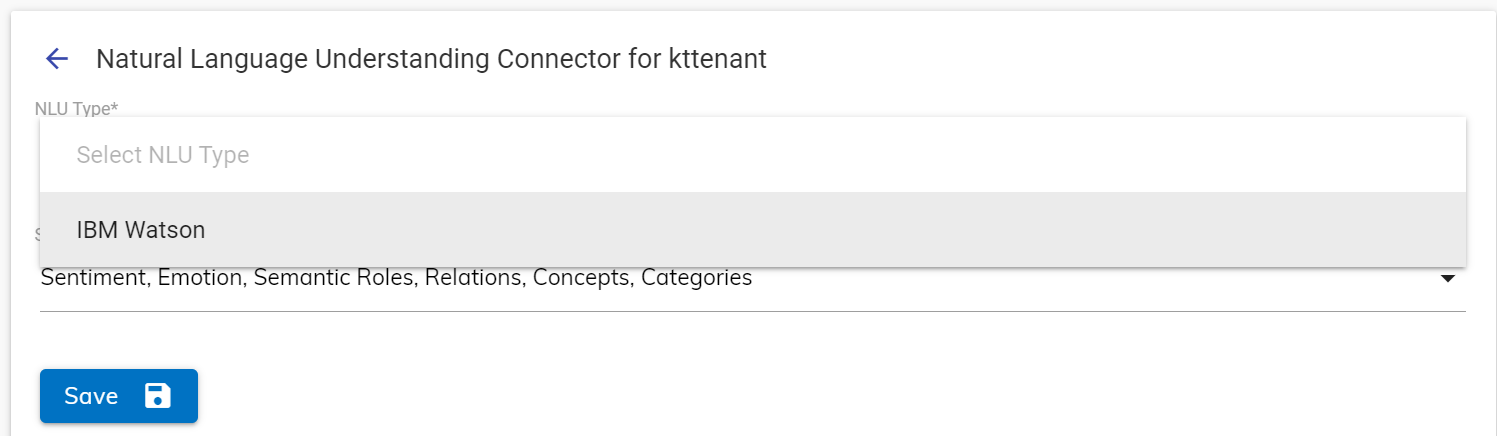This screenshot has width=1497, height=436.
Task: Click the 'Concepts, Categories' text in the features field
Action: pyautogui.click(x=642, y=278)
